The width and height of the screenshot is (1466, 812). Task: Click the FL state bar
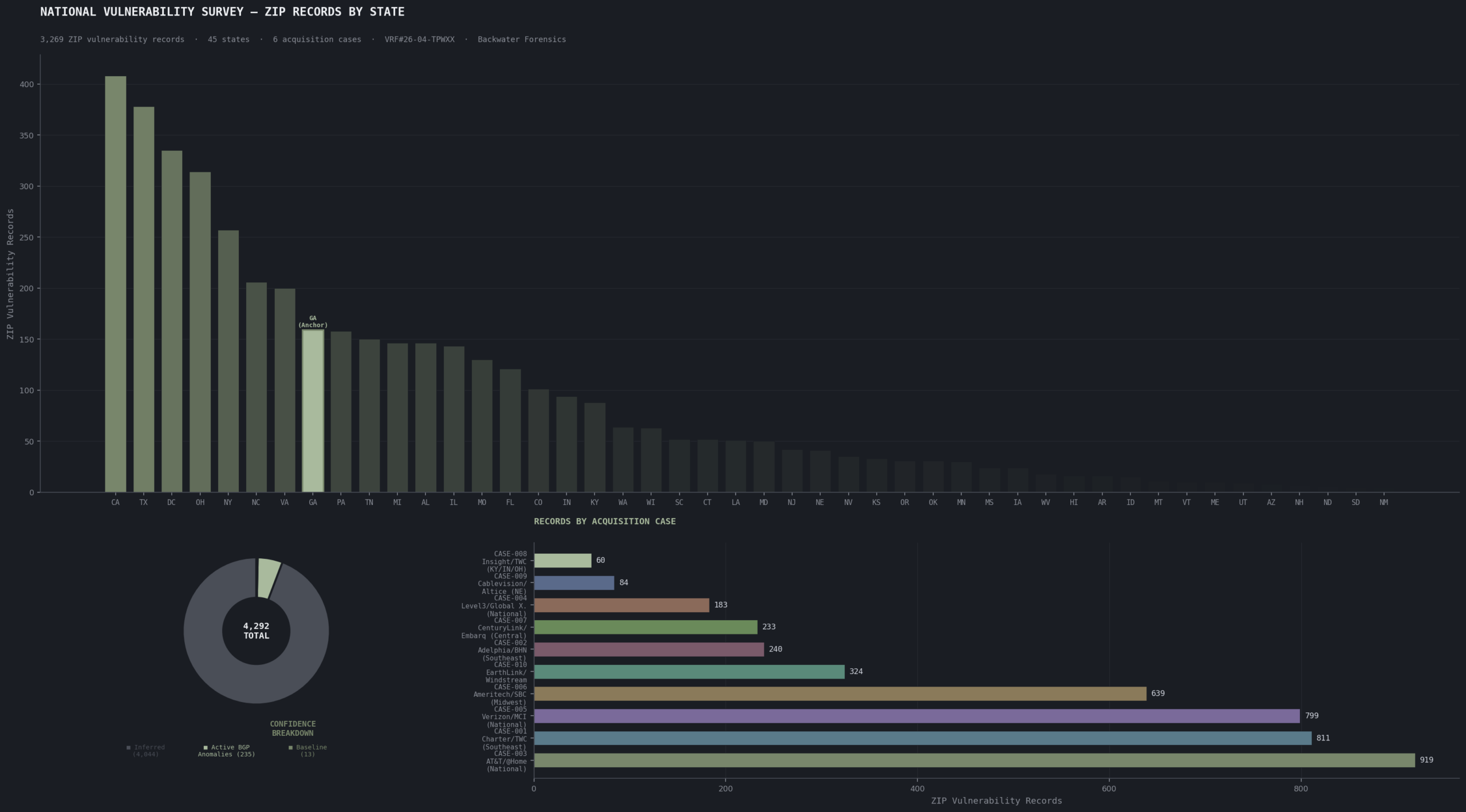pos(510,431)
